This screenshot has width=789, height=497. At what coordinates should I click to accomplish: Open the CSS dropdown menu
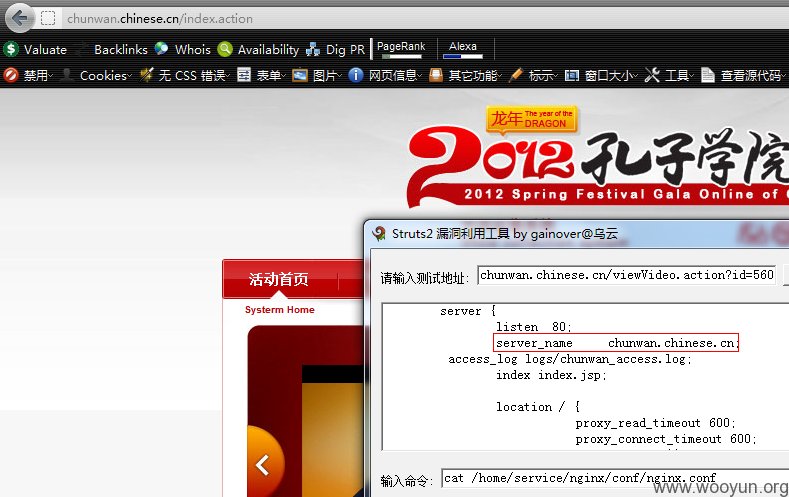pyautogui.click(x=194, y=75)
